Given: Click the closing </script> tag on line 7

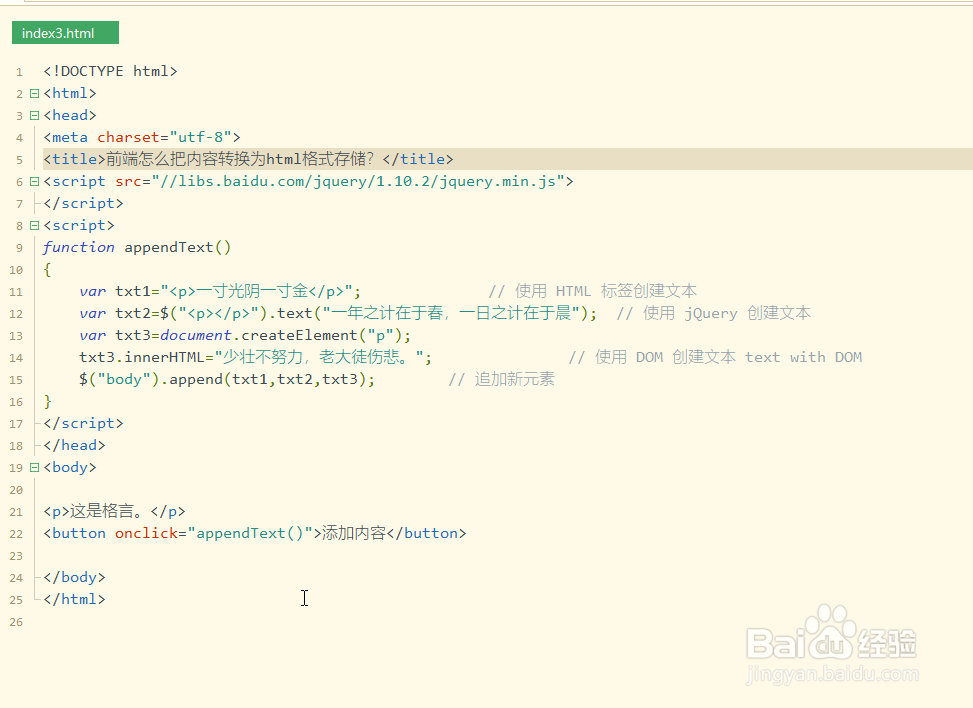Looking at the screenshot, I should click(83, 204).
